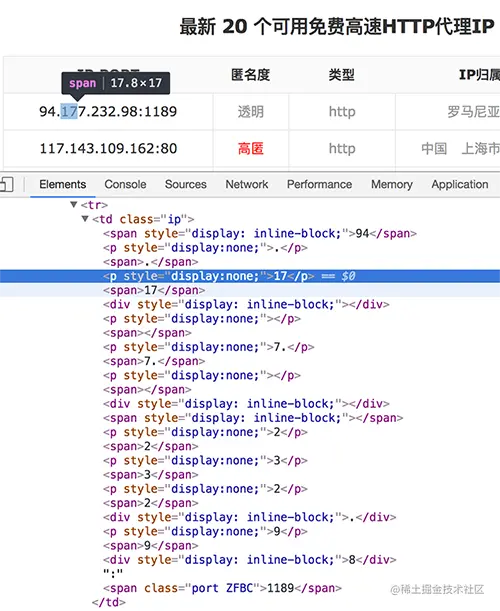Click http type in the 94.177 row
Viewport: 500px width, 611px height.
342,112
